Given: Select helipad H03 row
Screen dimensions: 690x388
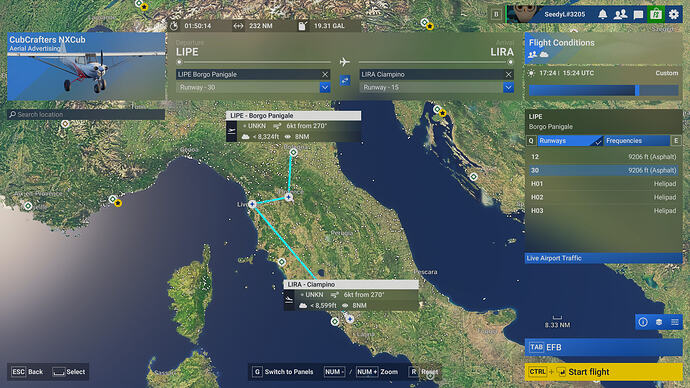Looking at the screenshot, I should click(x=603, y=211).
